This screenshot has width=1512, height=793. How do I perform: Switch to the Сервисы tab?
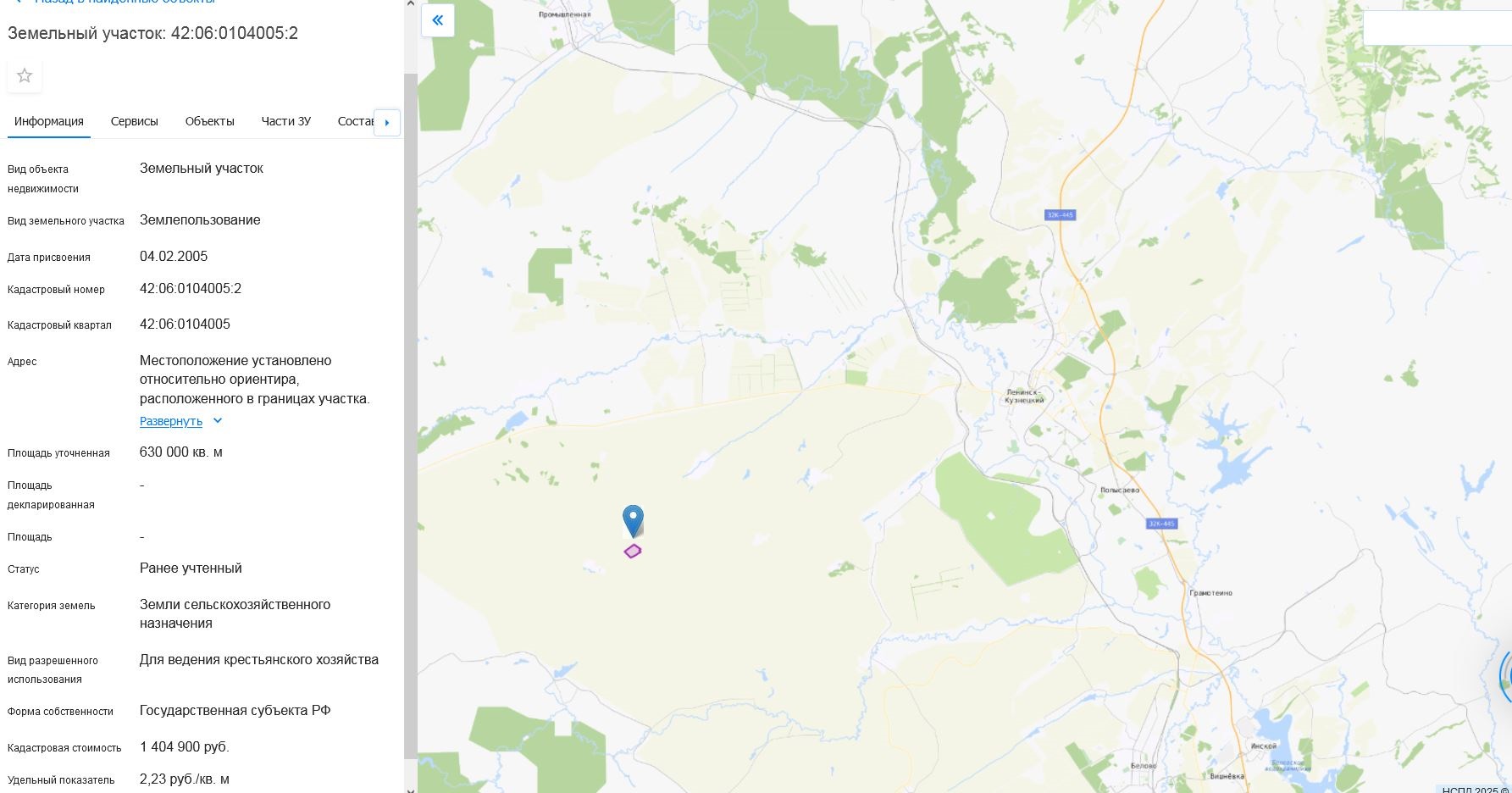[x=135, y=121]
